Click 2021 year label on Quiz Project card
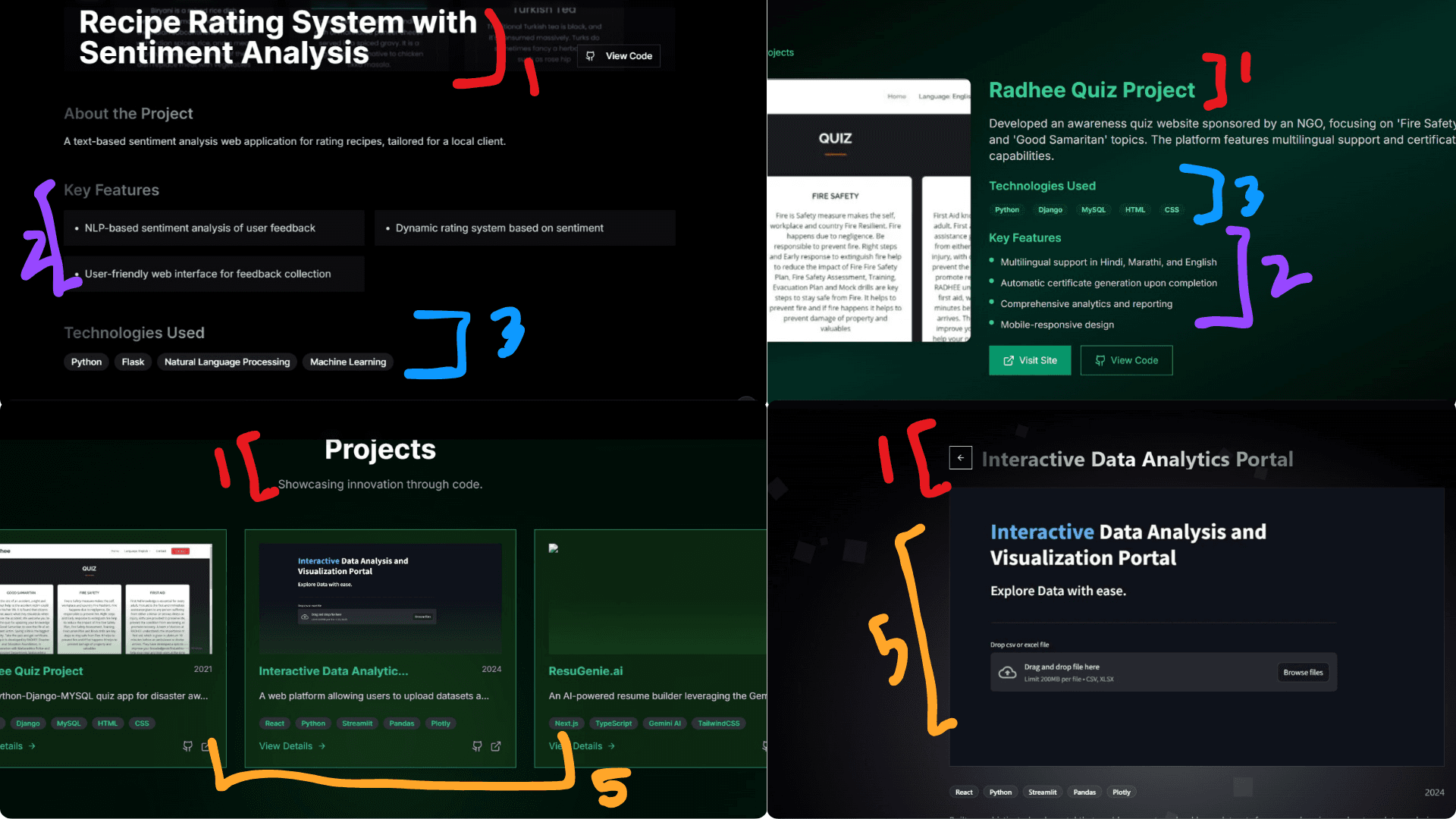Viewport: 1456px width, 819px height. pos(202,669)
